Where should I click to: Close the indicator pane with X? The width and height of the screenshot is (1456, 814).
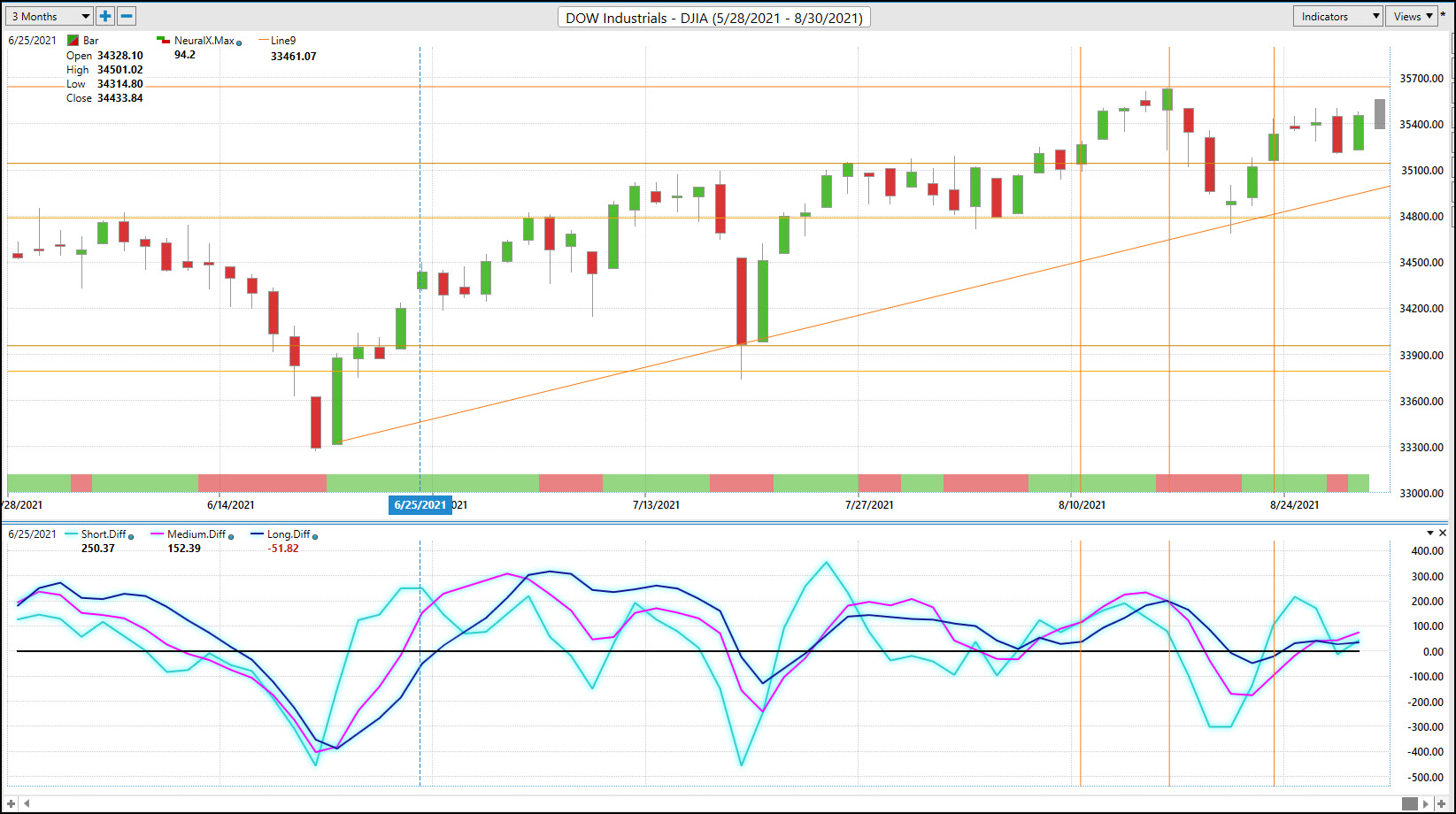coord(1443,534)
